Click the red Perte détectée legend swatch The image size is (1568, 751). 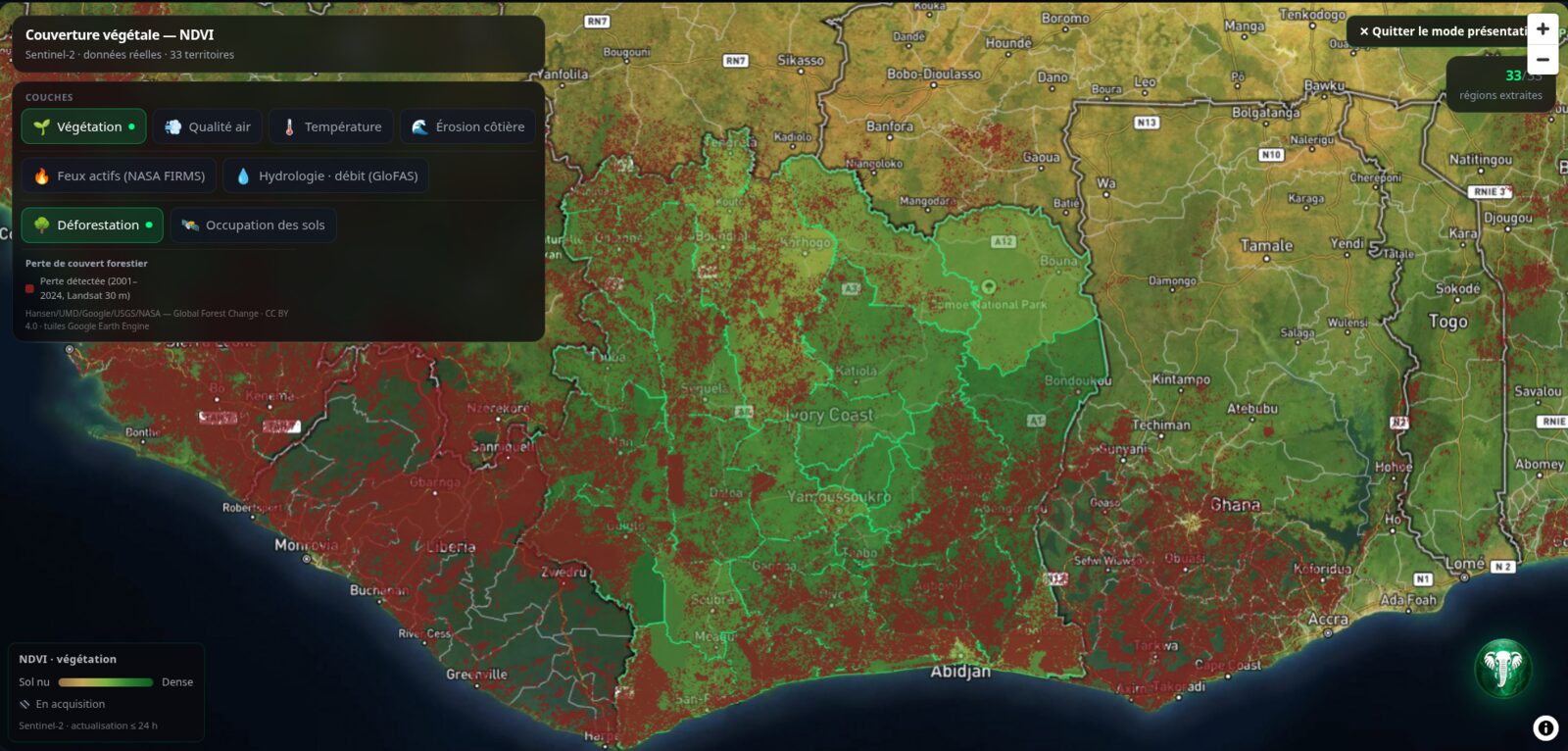(29, 289)
